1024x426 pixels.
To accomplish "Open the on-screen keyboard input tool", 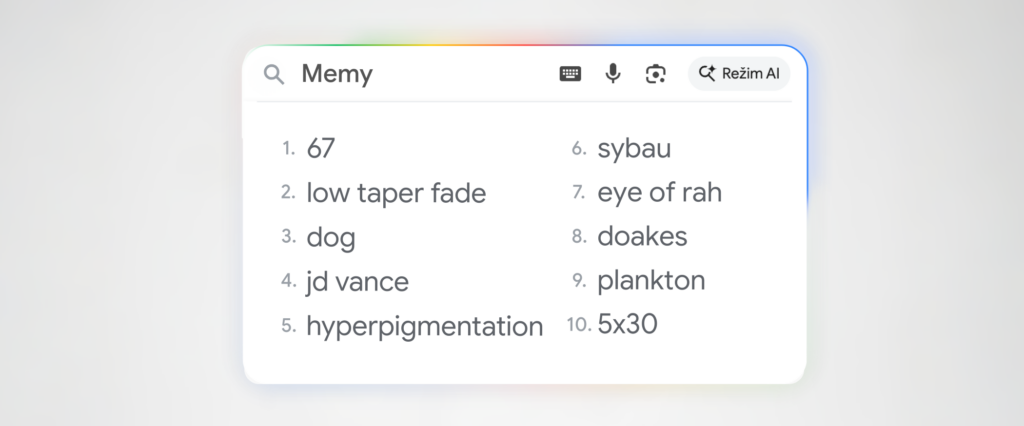I will [570, 74].
